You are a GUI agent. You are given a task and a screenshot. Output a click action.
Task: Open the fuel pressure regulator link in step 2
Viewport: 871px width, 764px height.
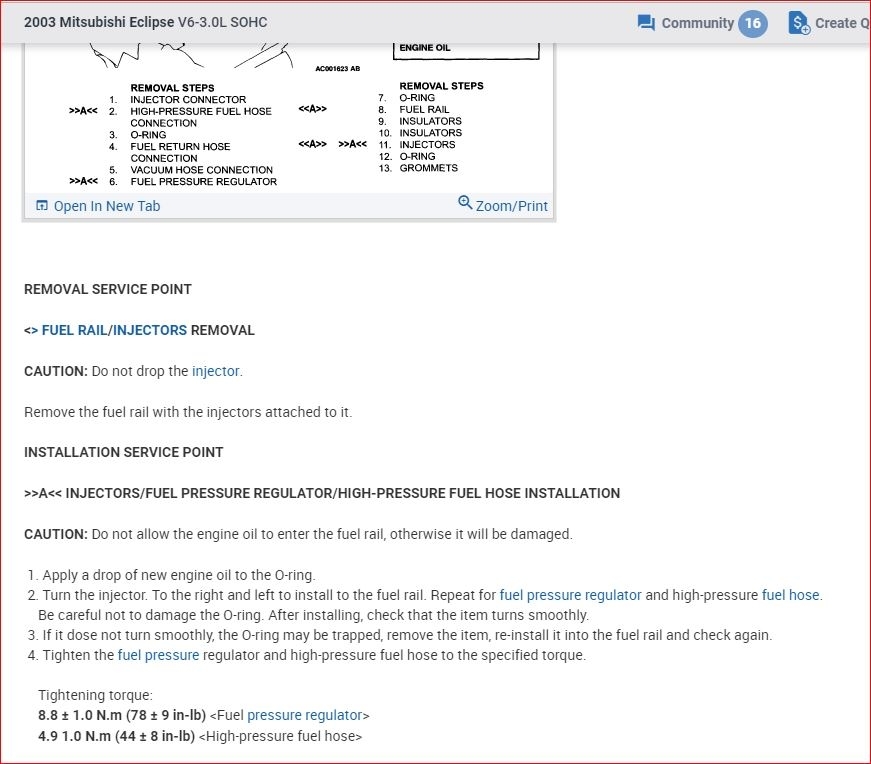570,595
